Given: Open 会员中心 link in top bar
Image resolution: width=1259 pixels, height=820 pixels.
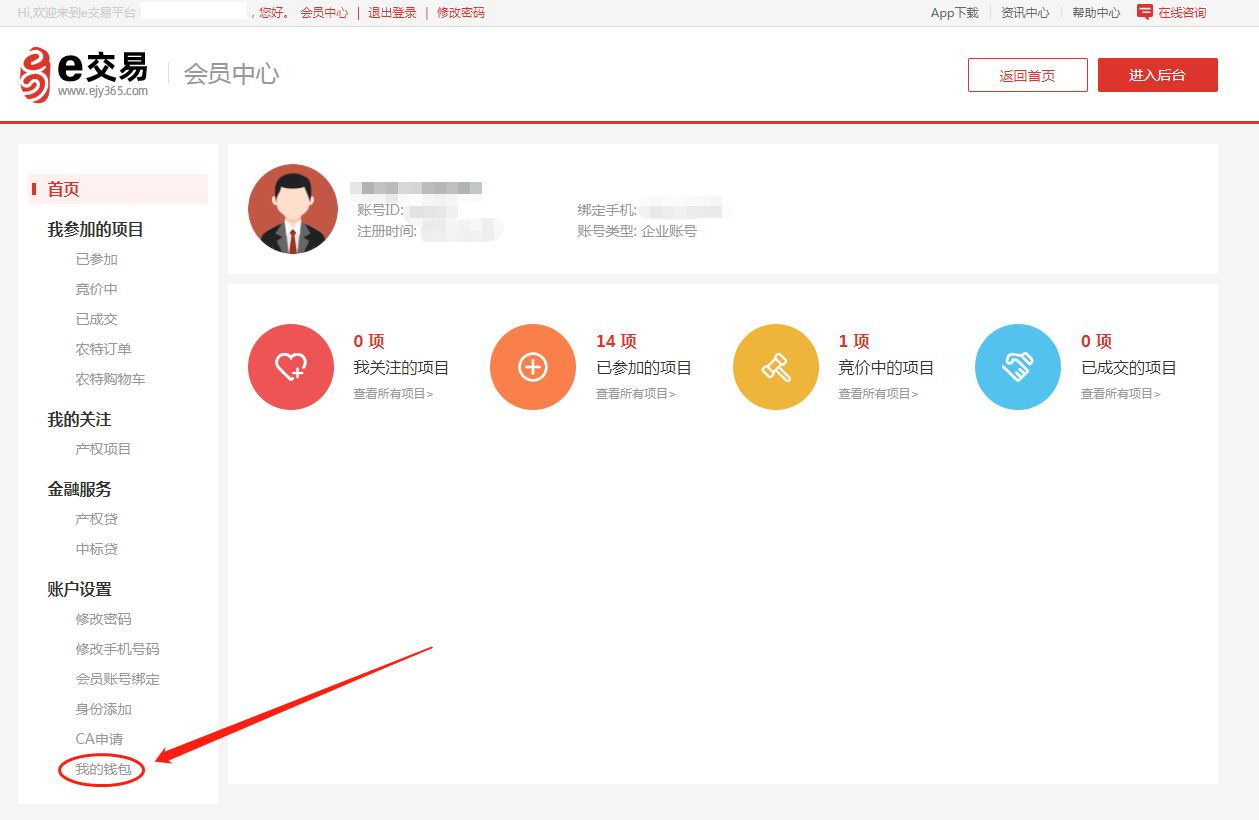Looking at the screenshot, I should [x=325, y=13].
